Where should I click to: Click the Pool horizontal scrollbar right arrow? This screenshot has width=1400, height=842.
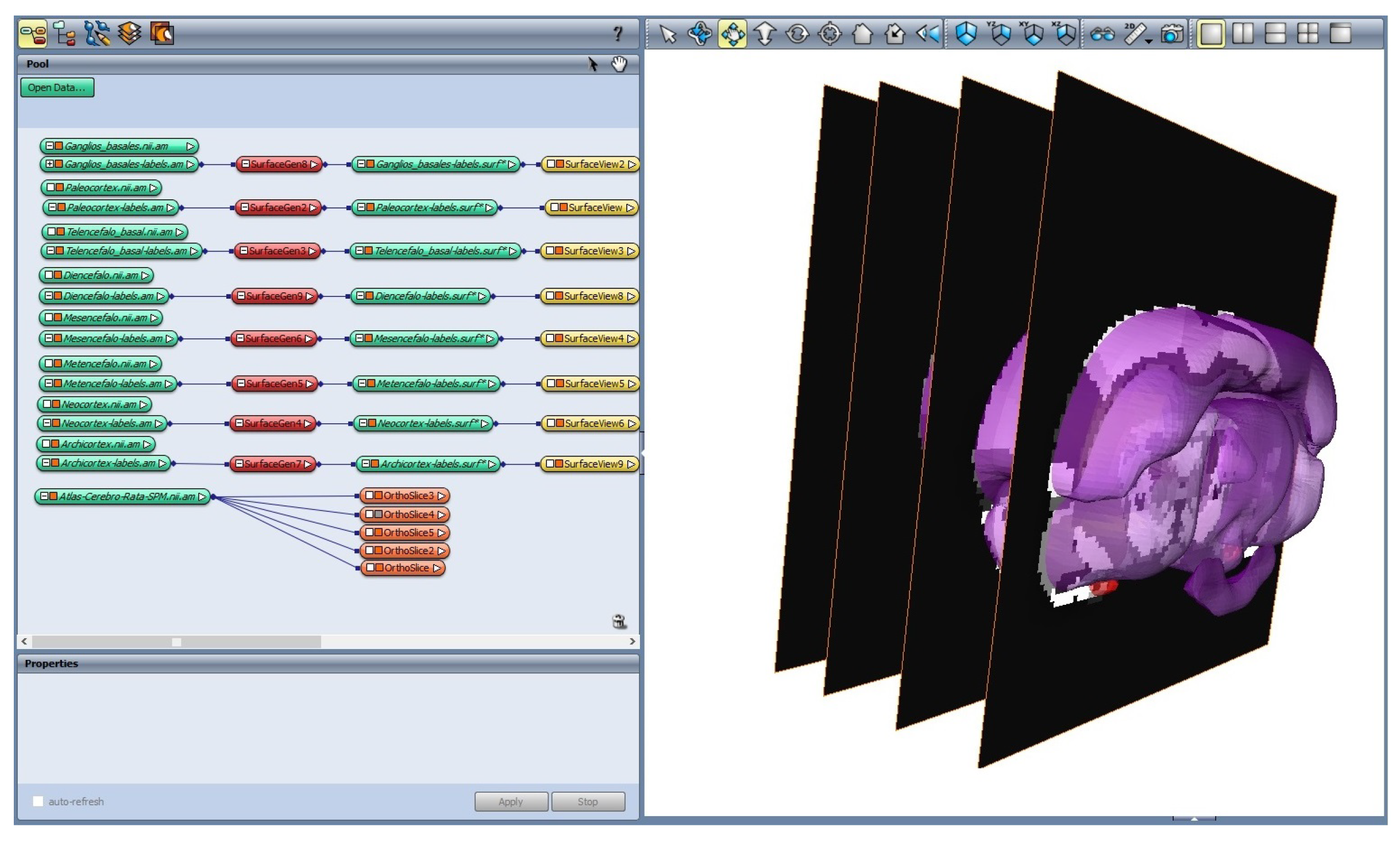point(632,642)
